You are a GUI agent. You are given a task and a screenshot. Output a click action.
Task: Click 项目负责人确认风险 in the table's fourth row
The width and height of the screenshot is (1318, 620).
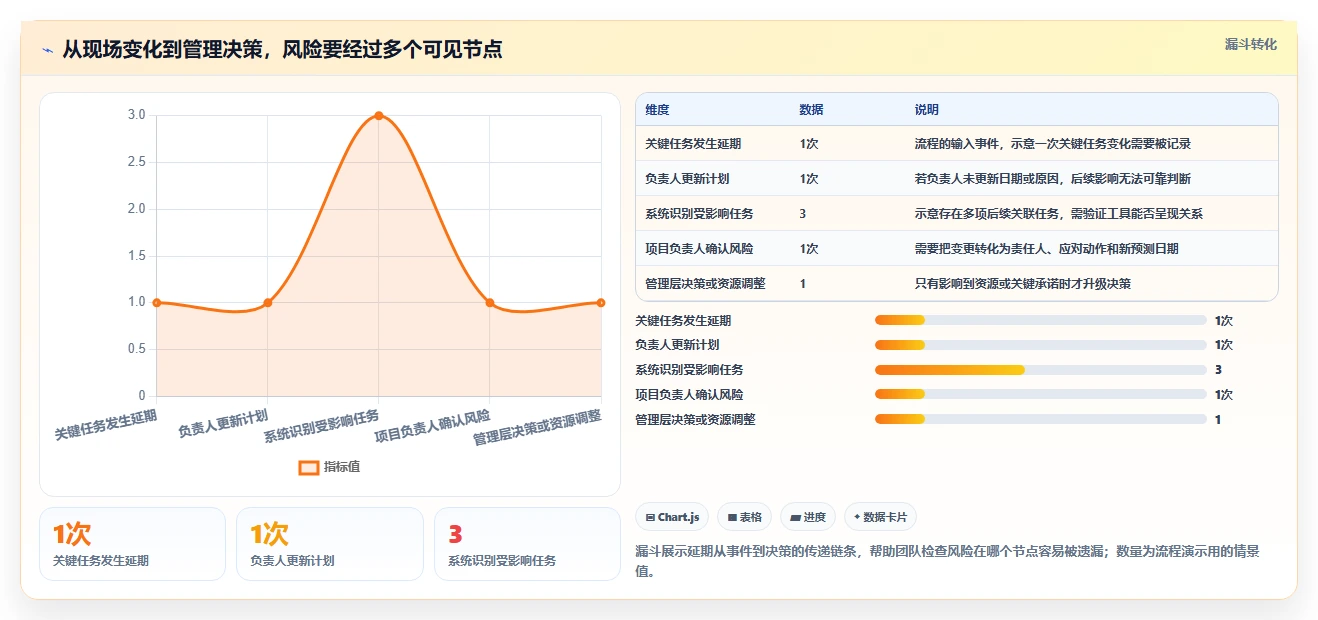coord(699,249)
